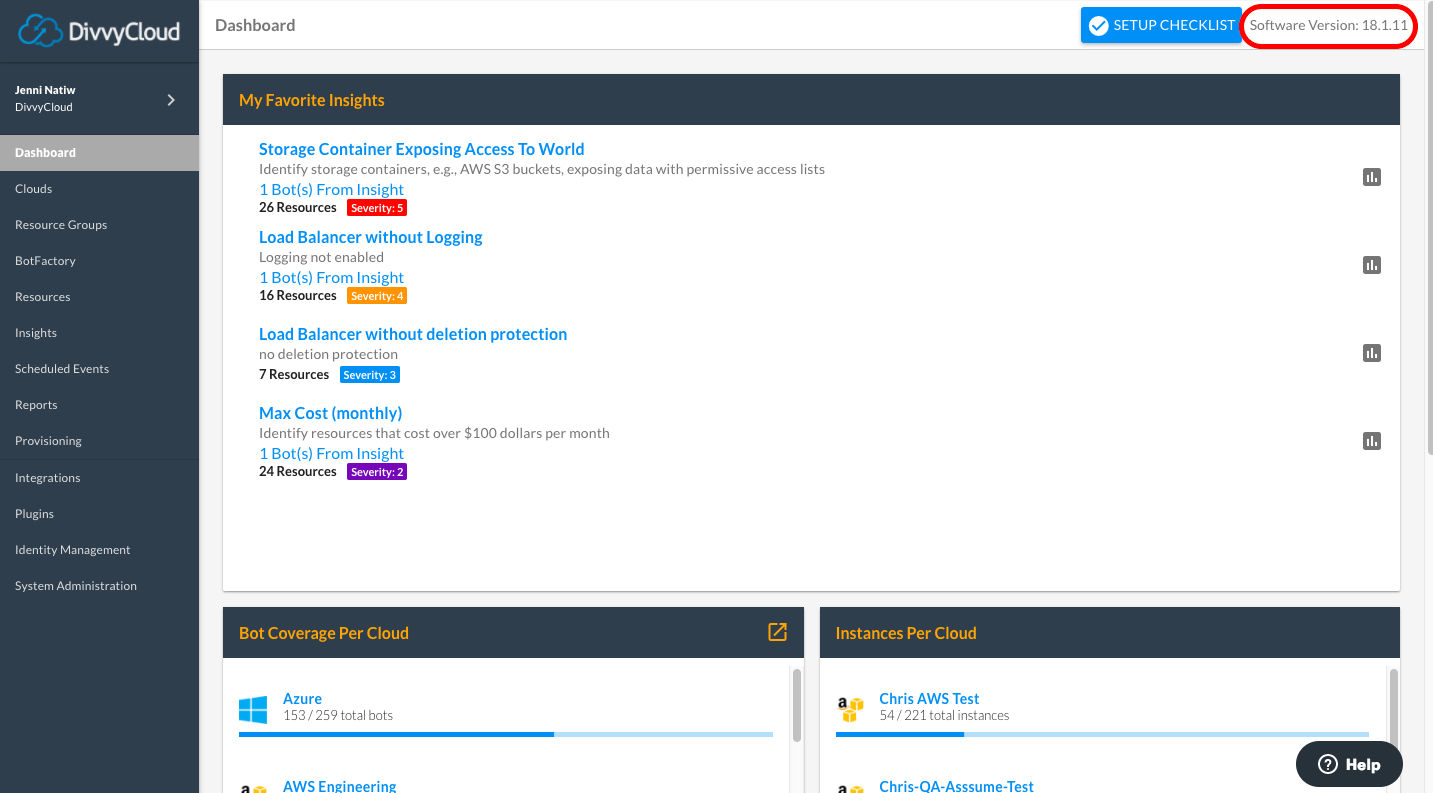Open Clouds in the sidebar
The image size is (1433, 793).
99,189
